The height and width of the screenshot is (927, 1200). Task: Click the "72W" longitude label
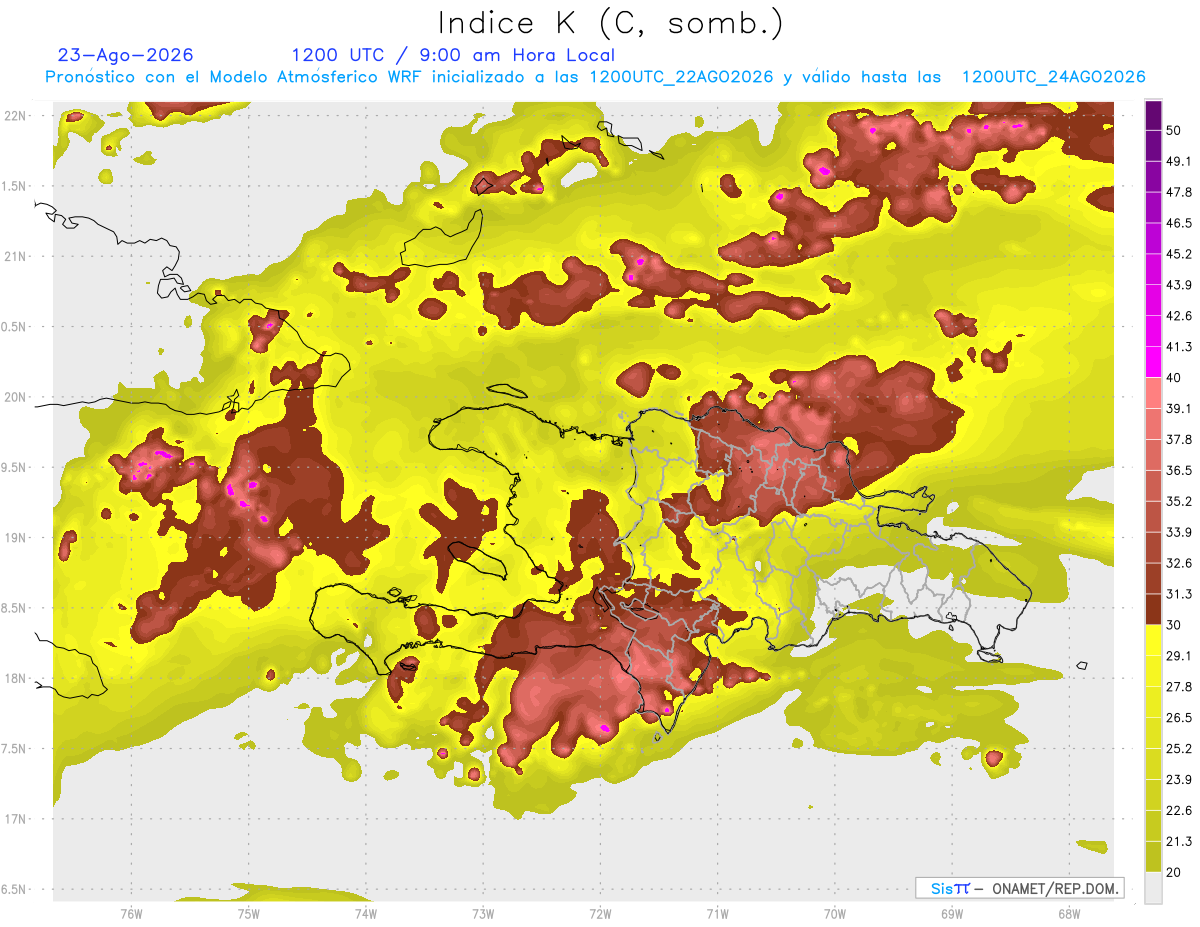coord(600,913)
